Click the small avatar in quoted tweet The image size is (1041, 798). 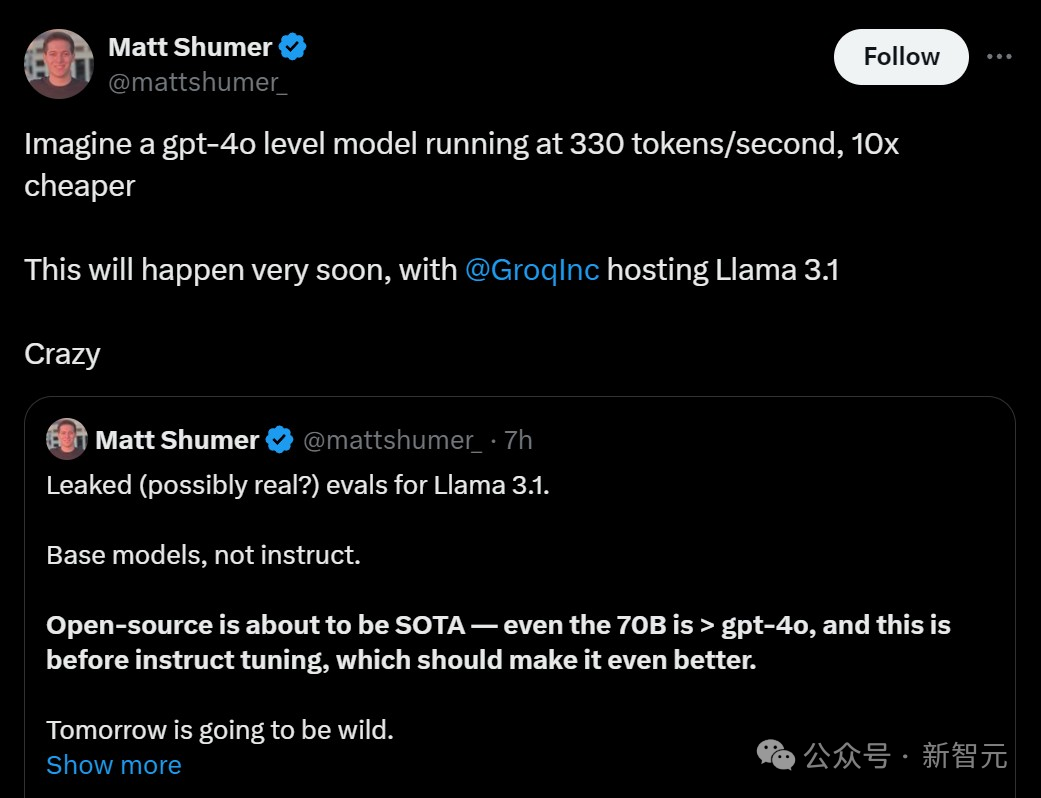(67, 439)
